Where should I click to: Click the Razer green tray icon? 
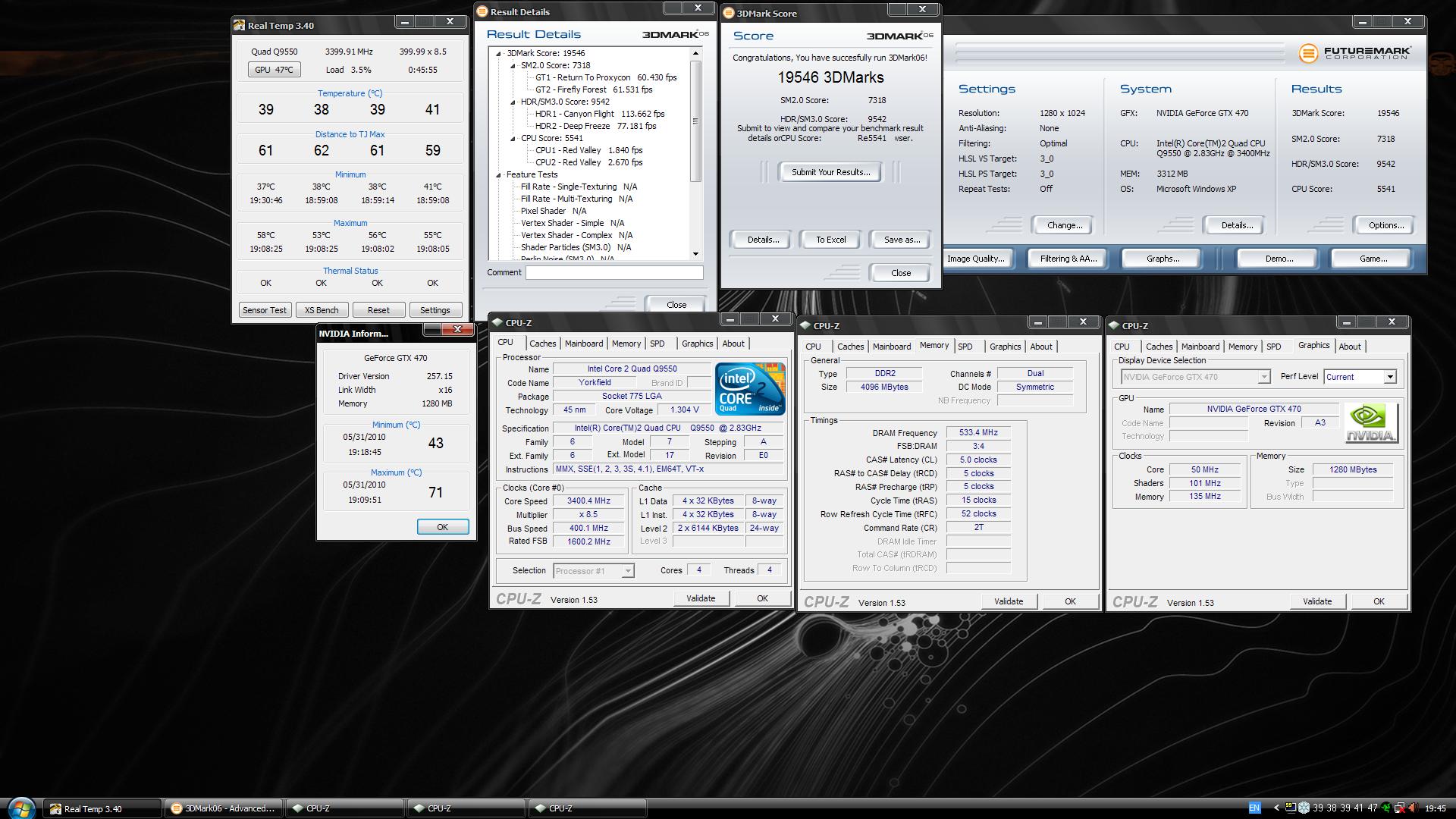1385,808
